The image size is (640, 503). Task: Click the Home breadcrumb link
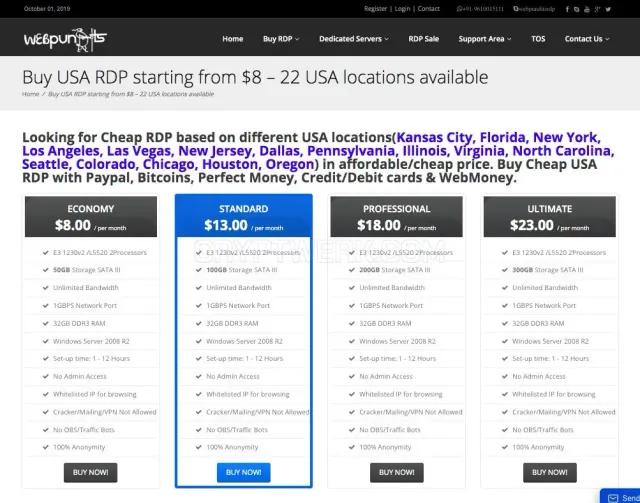pos(31,94)
